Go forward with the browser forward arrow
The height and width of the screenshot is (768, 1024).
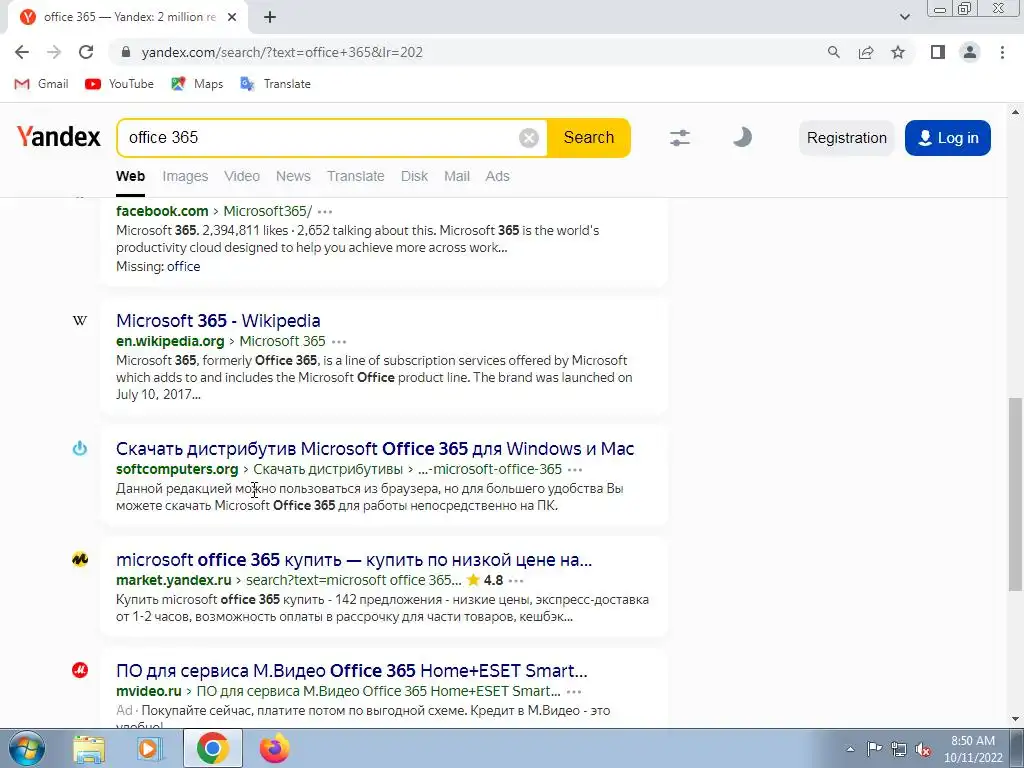[x=54, y=52]
